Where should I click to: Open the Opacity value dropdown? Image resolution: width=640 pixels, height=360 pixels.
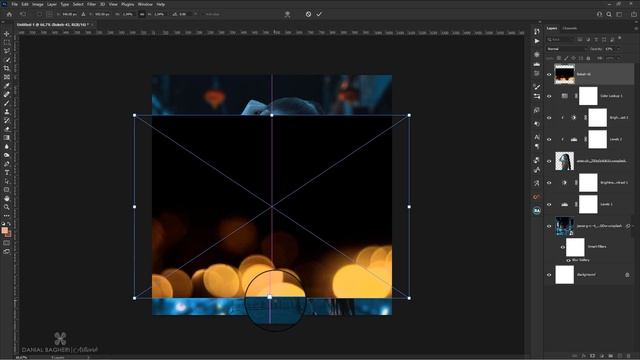click(x=618, y=49)
